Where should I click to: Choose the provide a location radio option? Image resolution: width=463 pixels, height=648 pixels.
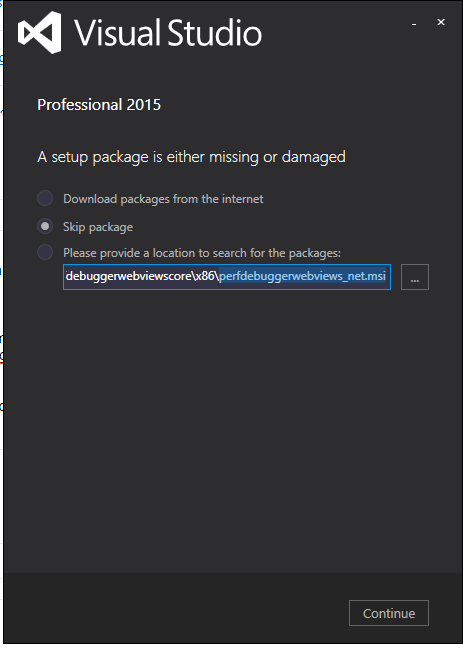tap(45, 252)
